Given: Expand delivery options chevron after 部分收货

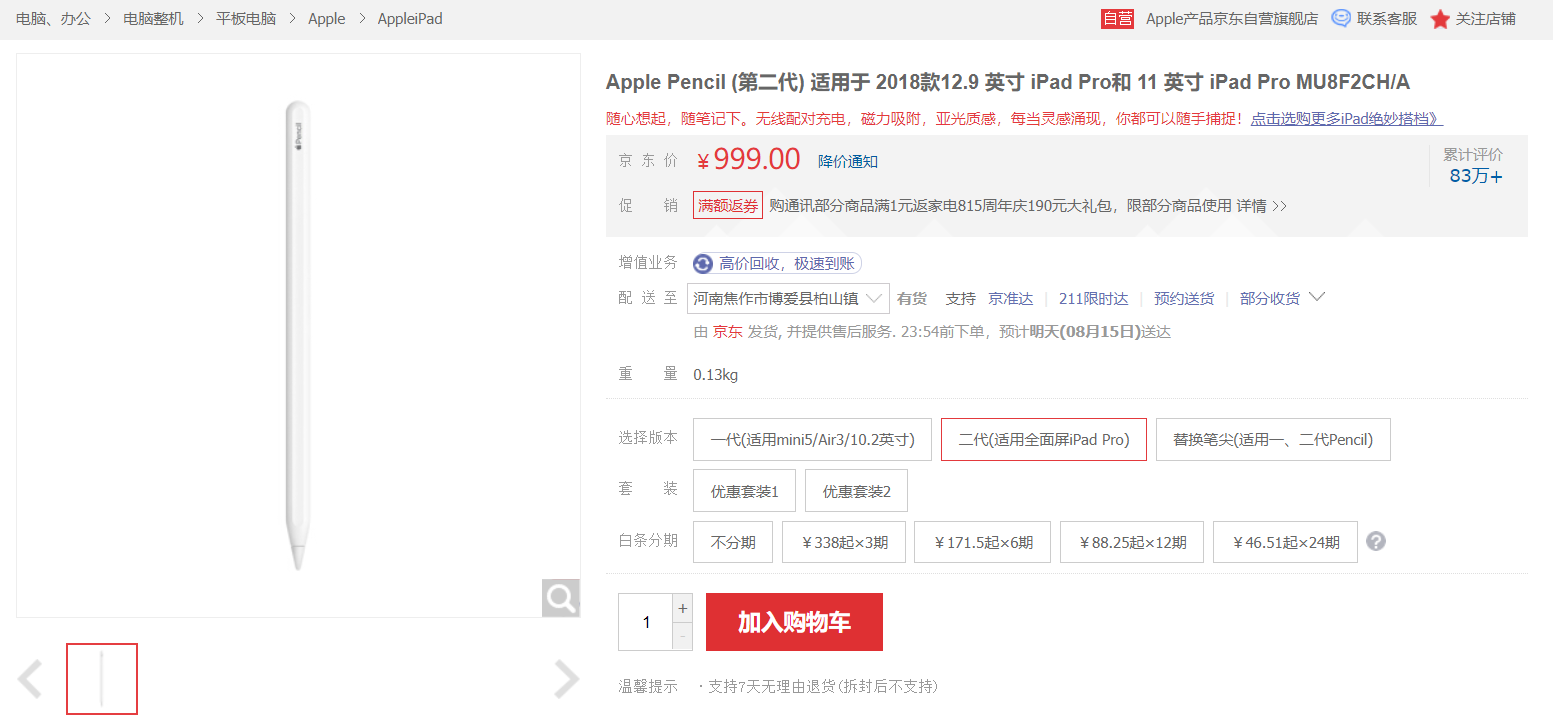Looking at the screenshot, I should [x=1317, y=297].
